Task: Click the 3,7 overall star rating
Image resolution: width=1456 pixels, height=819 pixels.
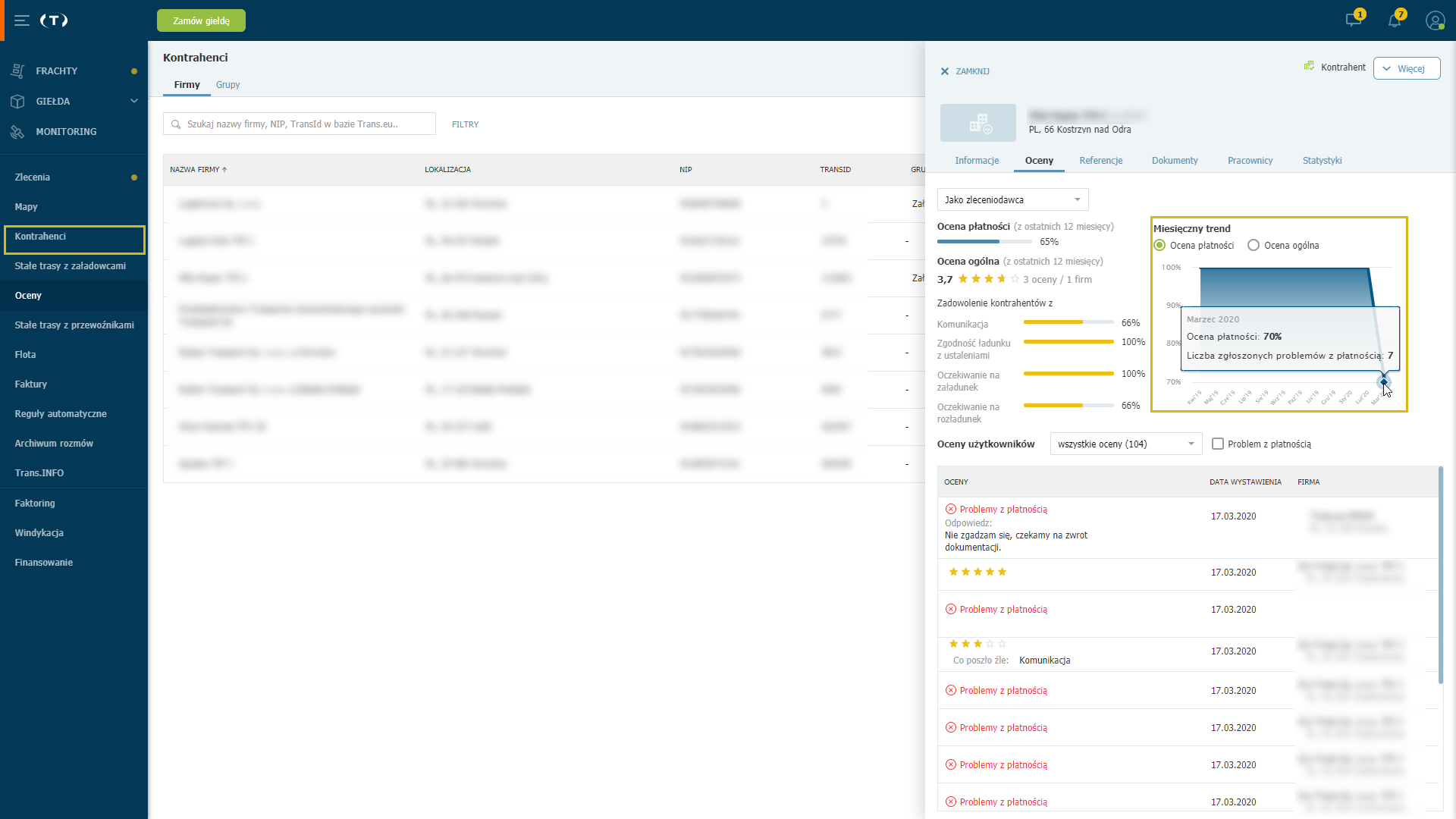Action: 989,279
